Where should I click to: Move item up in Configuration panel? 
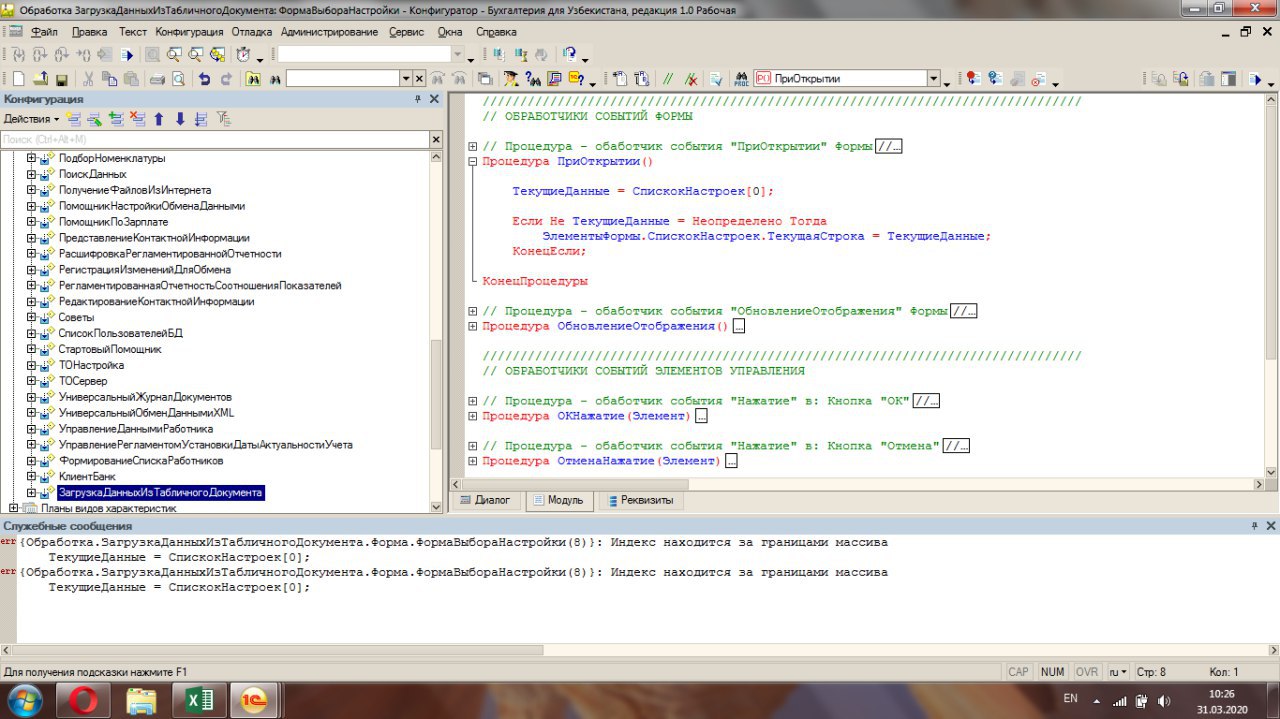pos(158,119)
